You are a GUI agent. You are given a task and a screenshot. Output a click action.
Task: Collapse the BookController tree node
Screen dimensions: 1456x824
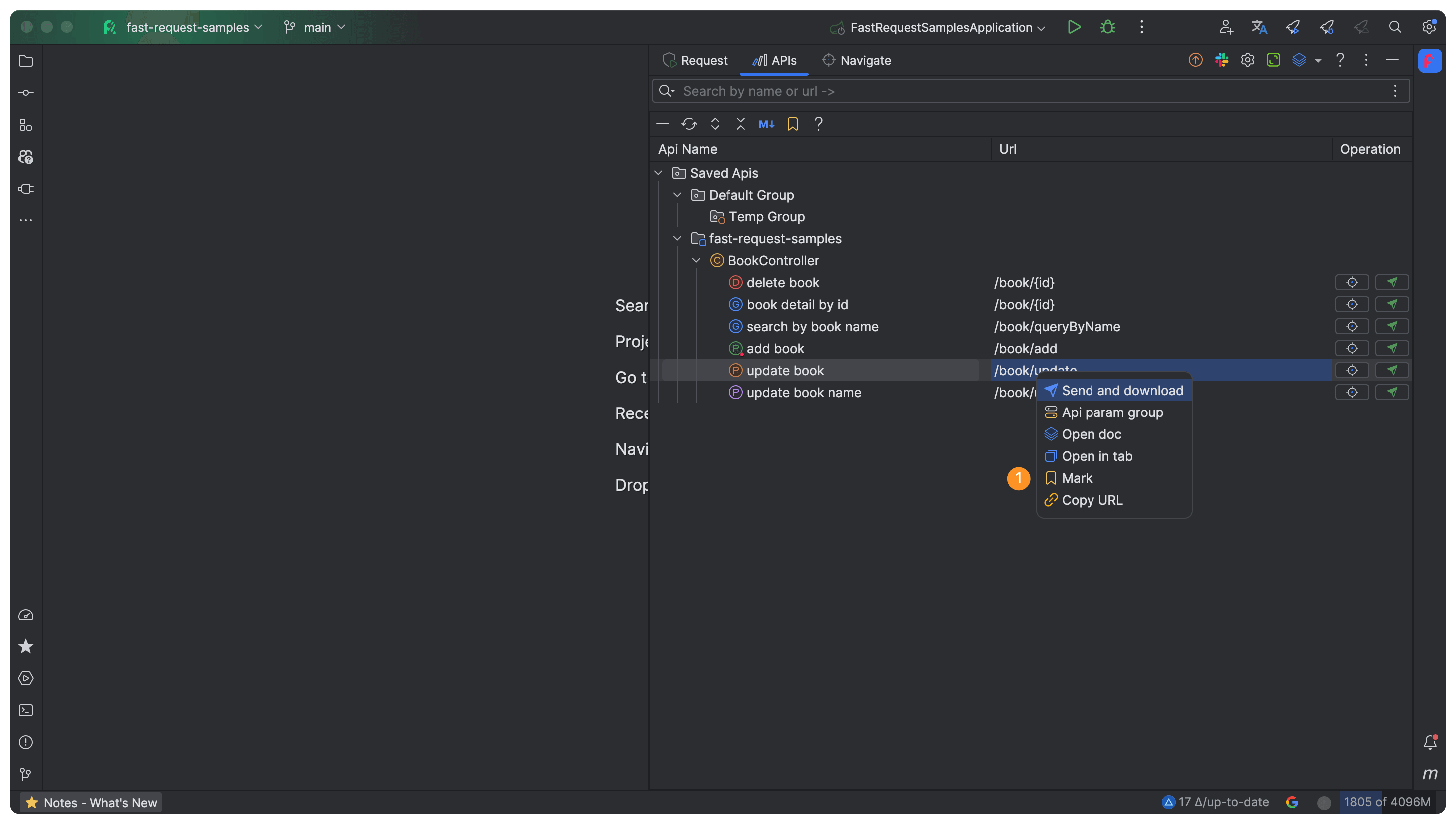click(x=696, y=261)
